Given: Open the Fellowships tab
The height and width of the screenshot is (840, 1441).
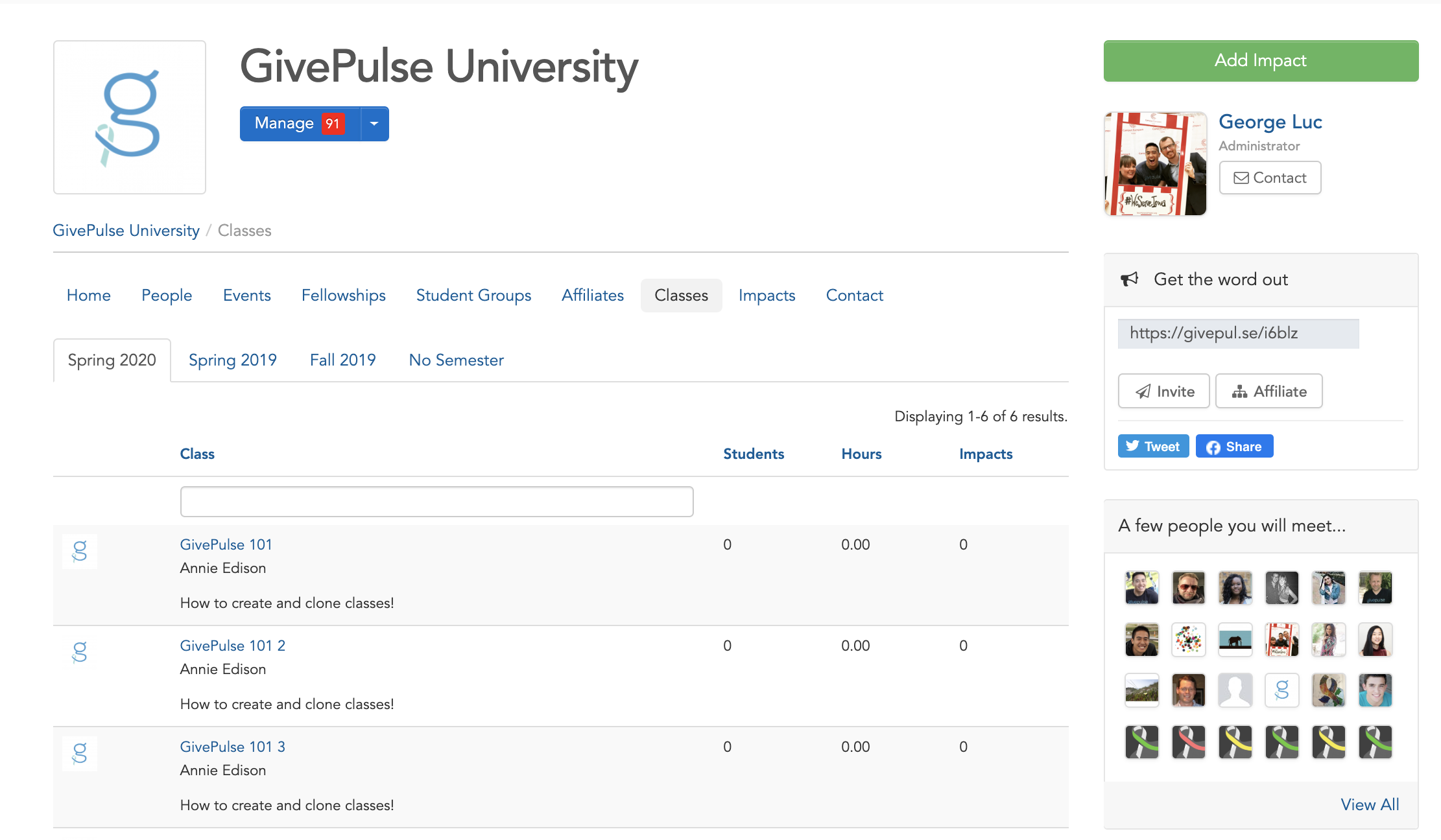Looking at the screenshot, I should click(343, 296).
